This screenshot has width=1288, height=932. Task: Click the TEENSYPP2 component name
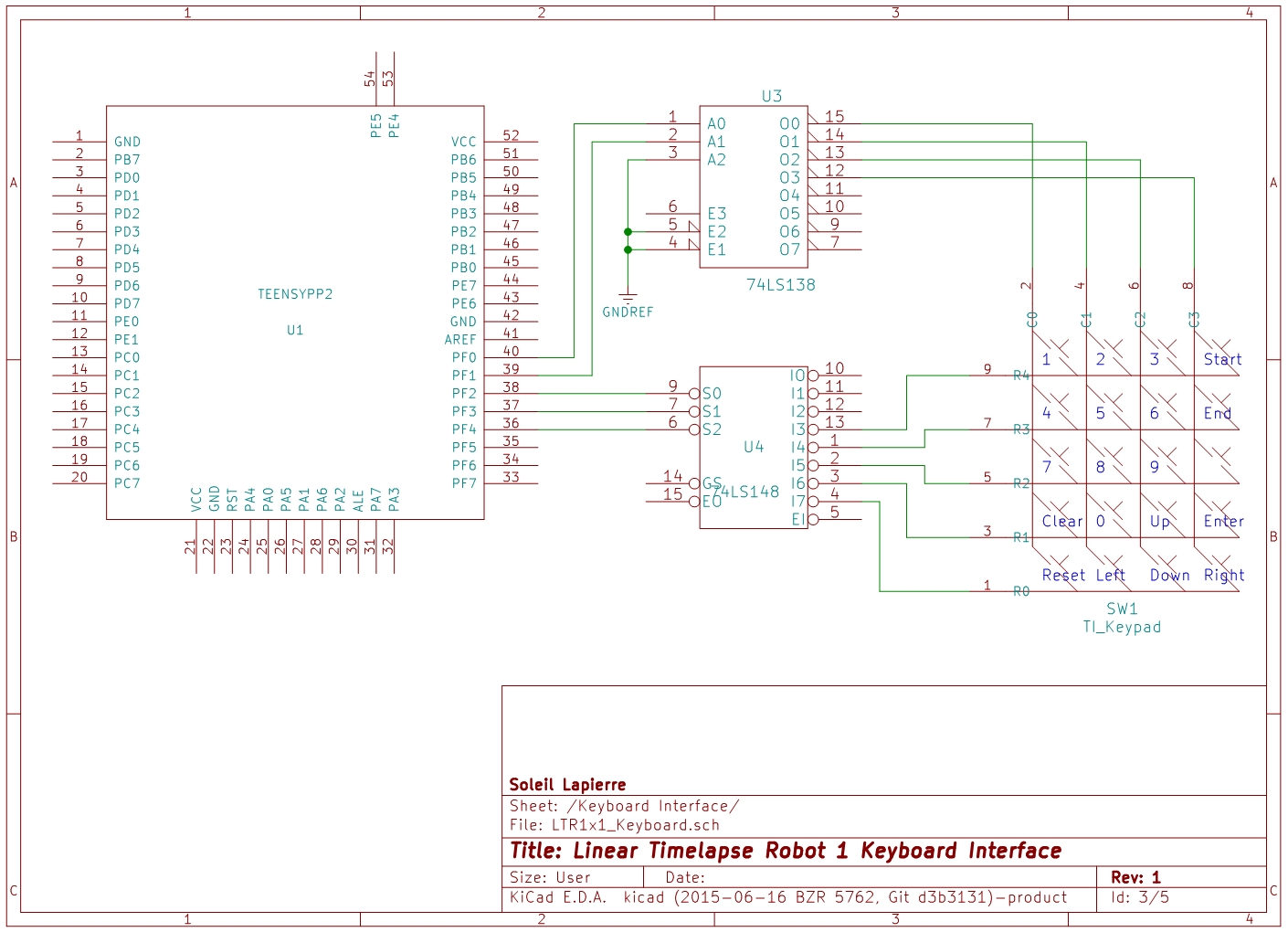(x=295, y=294)
